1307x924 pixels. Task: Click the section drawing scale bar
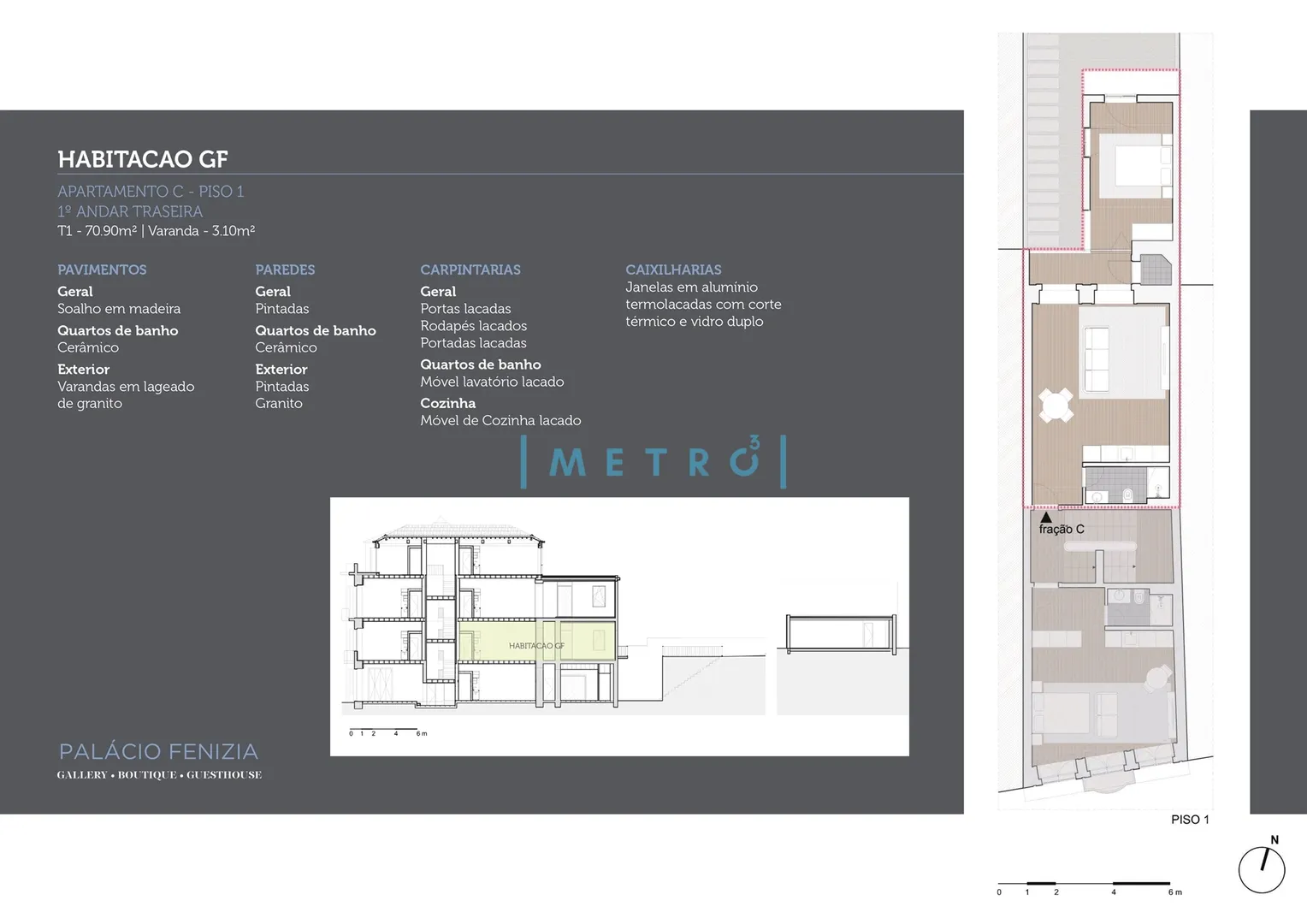(387, 732)
